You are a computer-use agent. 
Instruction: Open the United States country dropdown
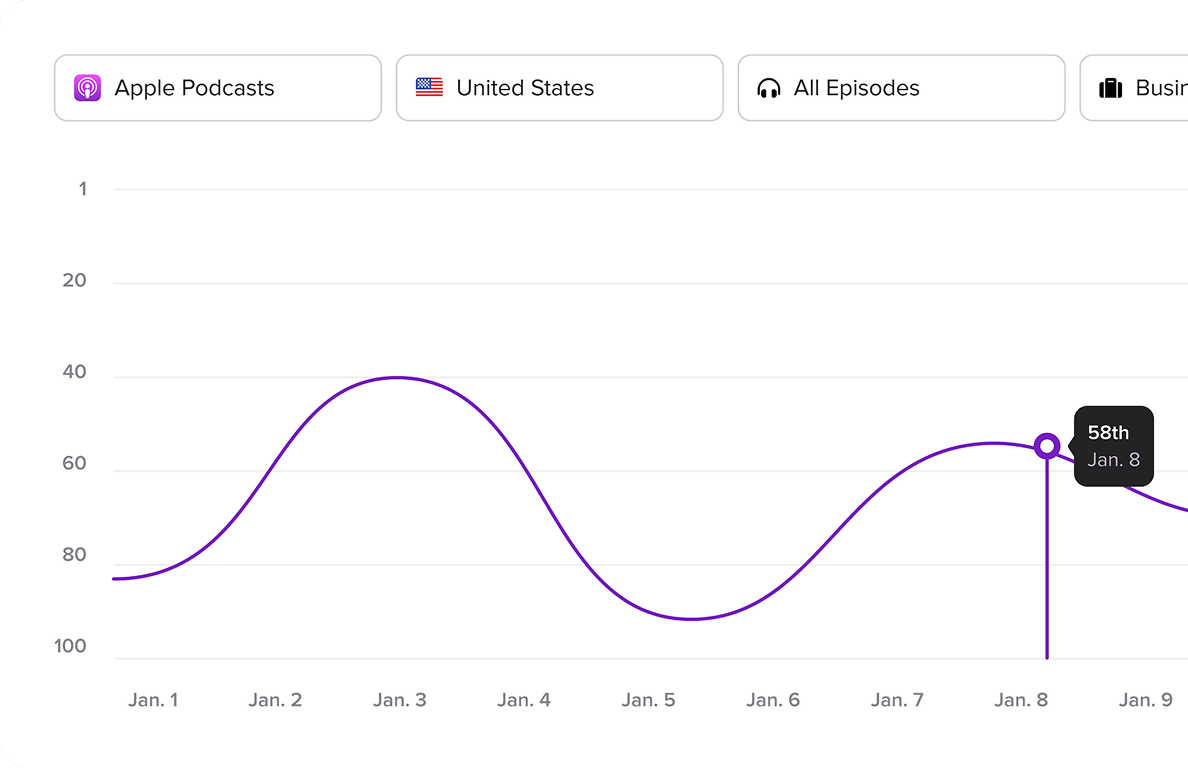(560, 88)
